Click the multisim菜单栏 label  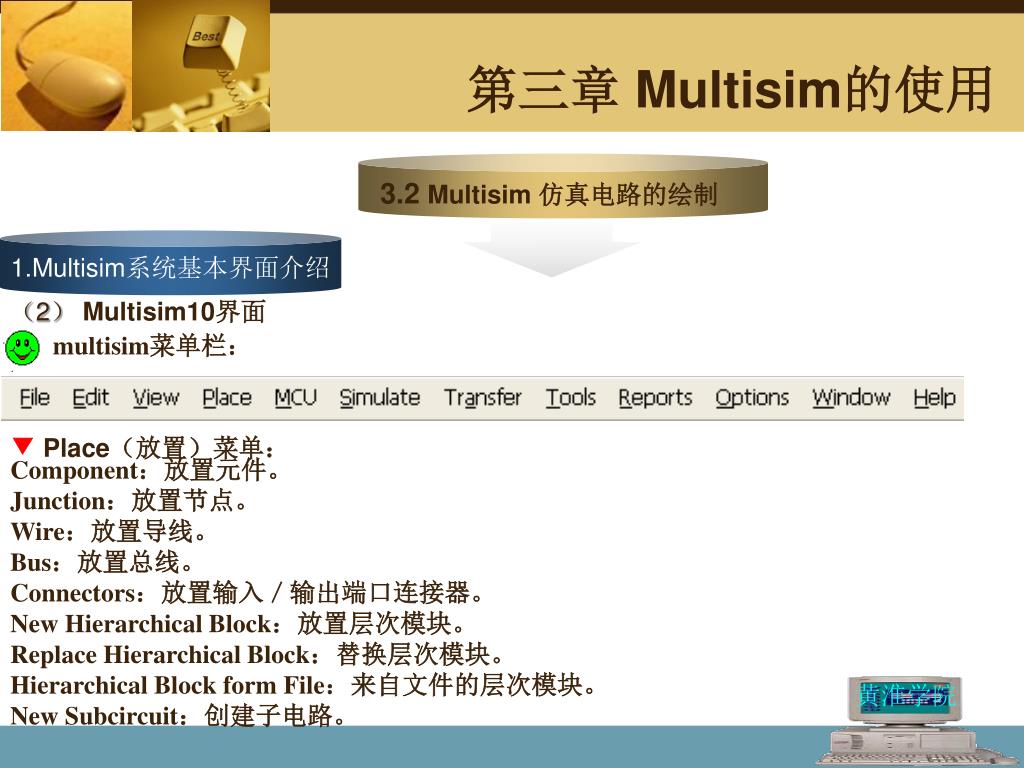tap(145, 346)
